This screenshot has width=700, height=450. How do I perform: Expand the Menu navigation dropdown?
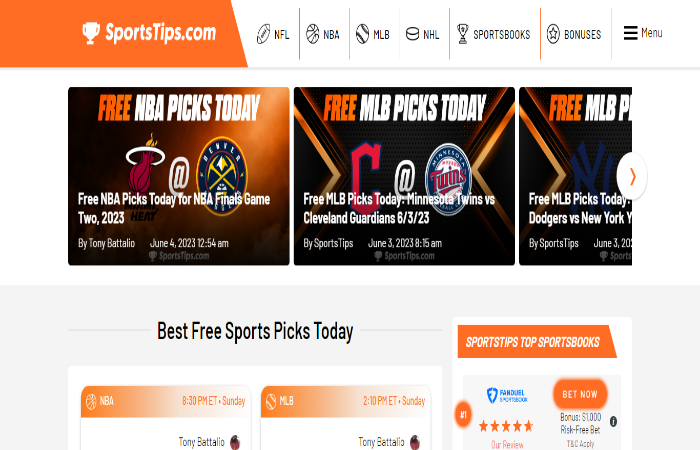pos(643,33)
